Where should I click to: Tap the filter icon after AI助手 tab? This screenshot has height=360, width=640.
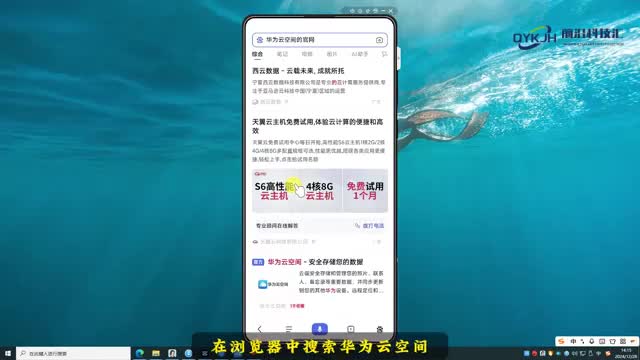[384, 54]
